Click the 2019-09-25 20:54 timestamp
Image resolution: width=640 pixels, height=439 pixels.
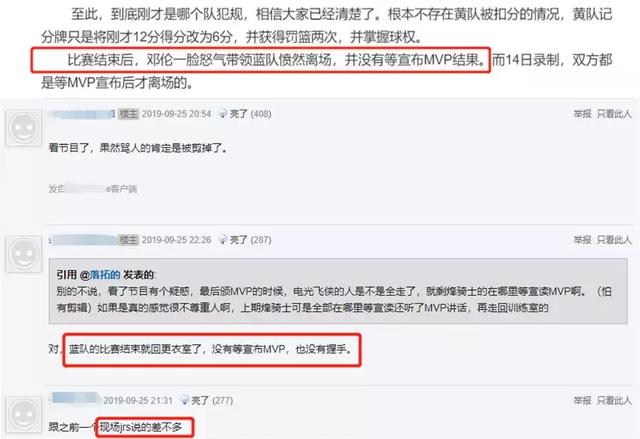[176, 114]
